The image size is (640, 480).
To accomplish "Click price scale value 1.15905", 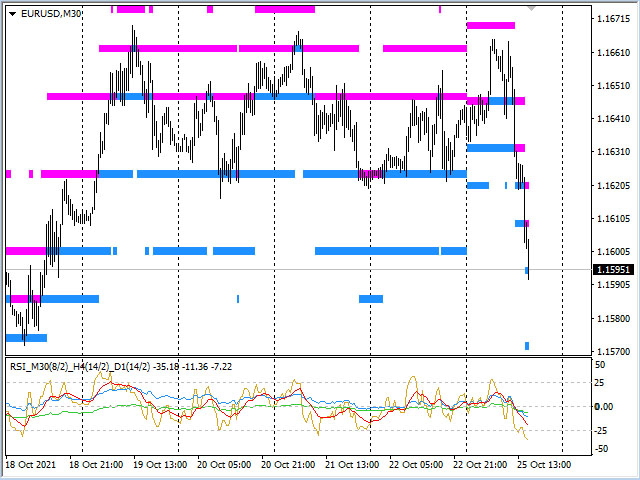I will [x=613, y=284].
